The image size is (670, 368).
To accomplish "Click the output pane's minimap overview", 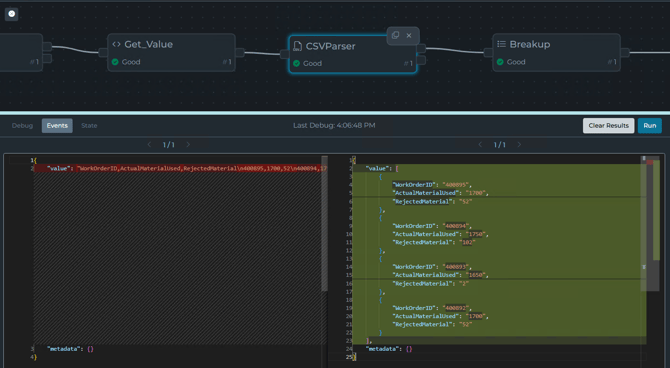I will tap(652, 224).
